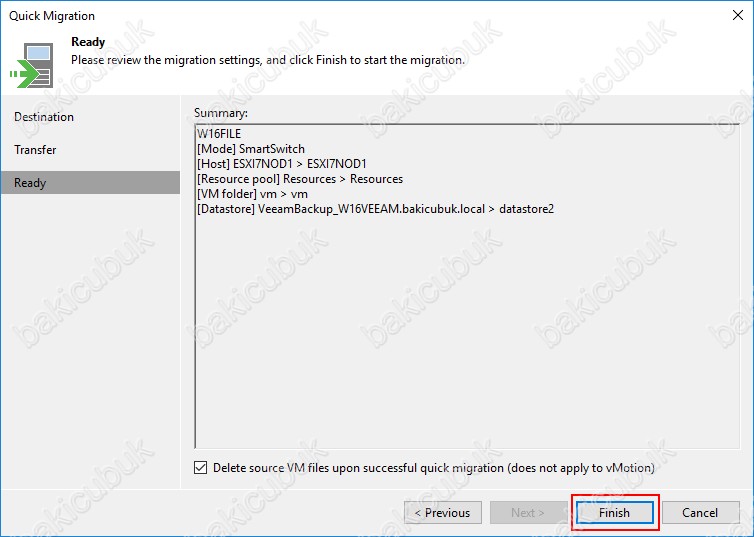Select the Ready wizard step

(x=90, y=183)
